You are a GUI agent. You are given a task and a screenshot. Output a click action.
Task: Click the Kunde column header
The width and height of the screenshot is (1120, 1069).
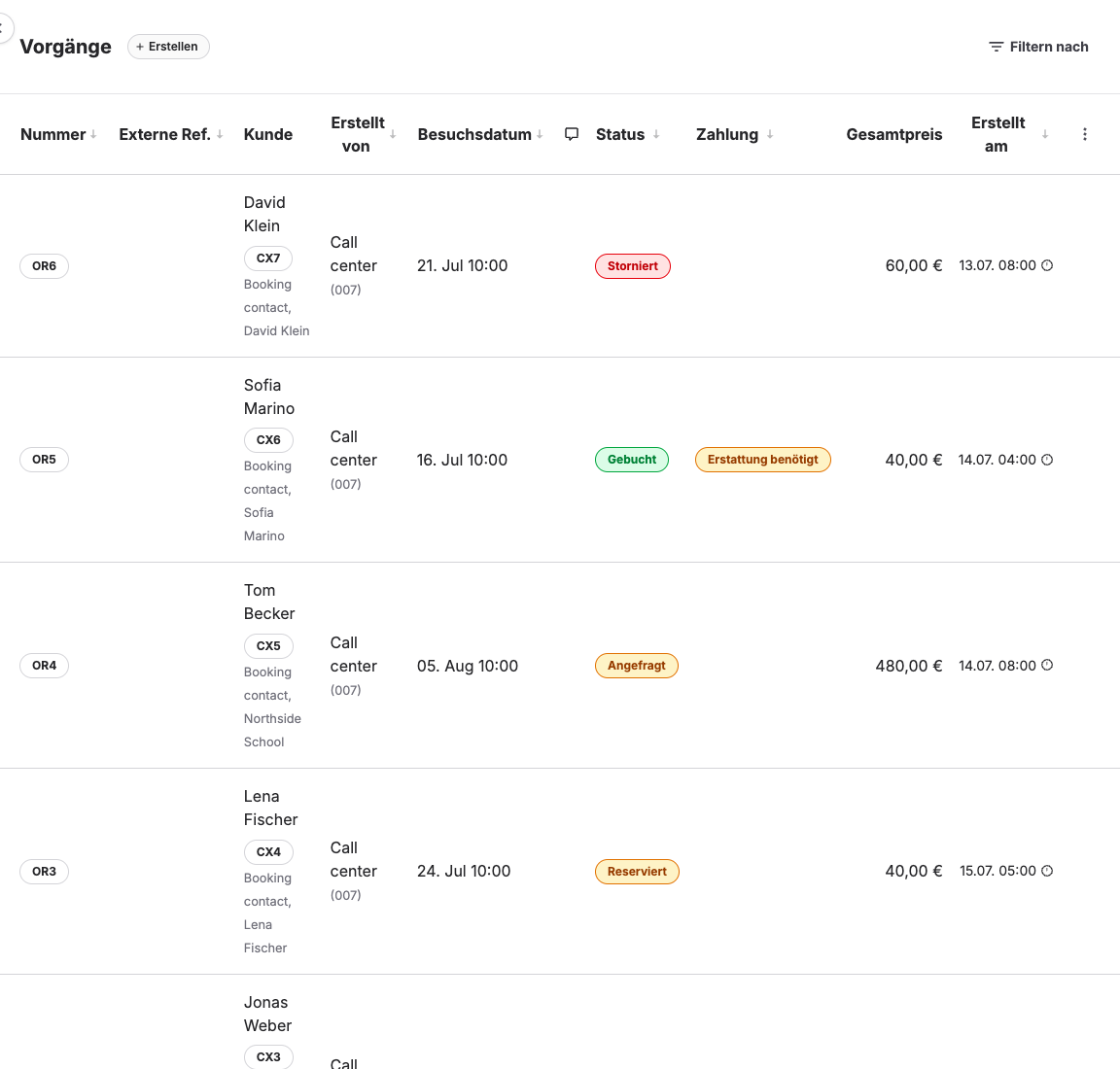pyautogui.click(x=268, y=134)
